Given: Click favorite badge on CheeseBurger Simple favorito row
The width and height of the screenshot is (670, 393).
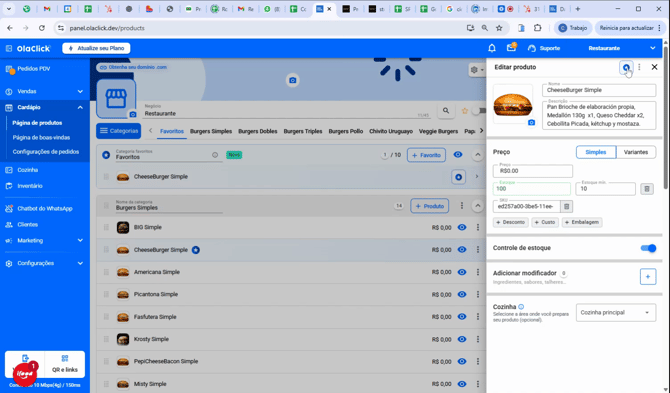Looking at the screenshot, I should pyautogui.click(x=458, y=177).
